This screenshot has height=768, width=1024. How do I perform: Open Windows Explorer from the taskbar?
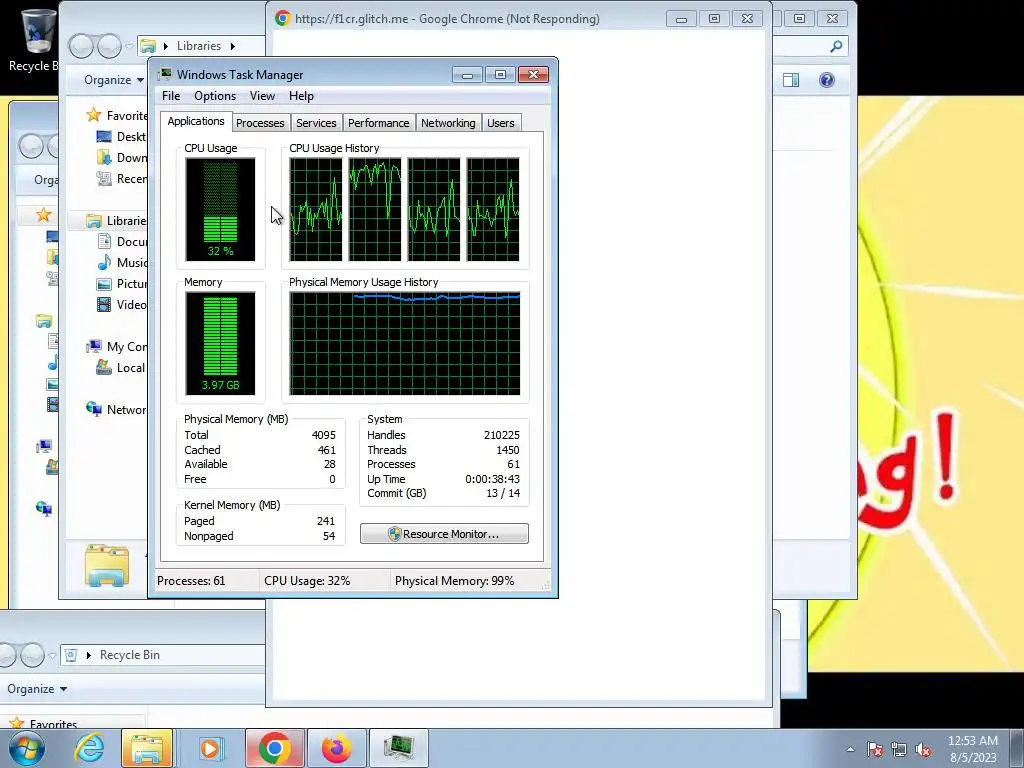(x=146, y=748)
